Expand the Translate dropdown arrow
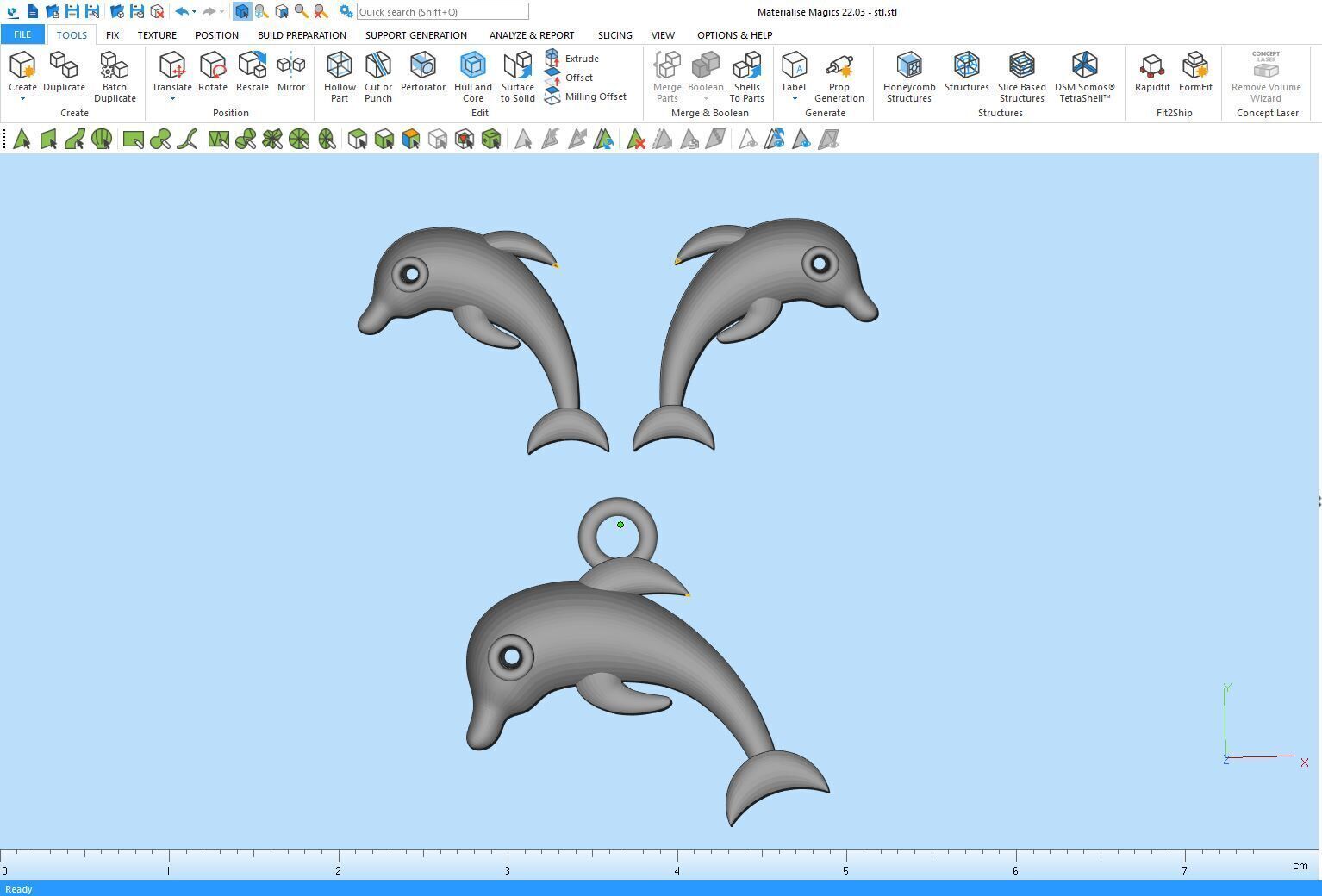This screenshot has height=896, width=1322. (x=171, y=99)
